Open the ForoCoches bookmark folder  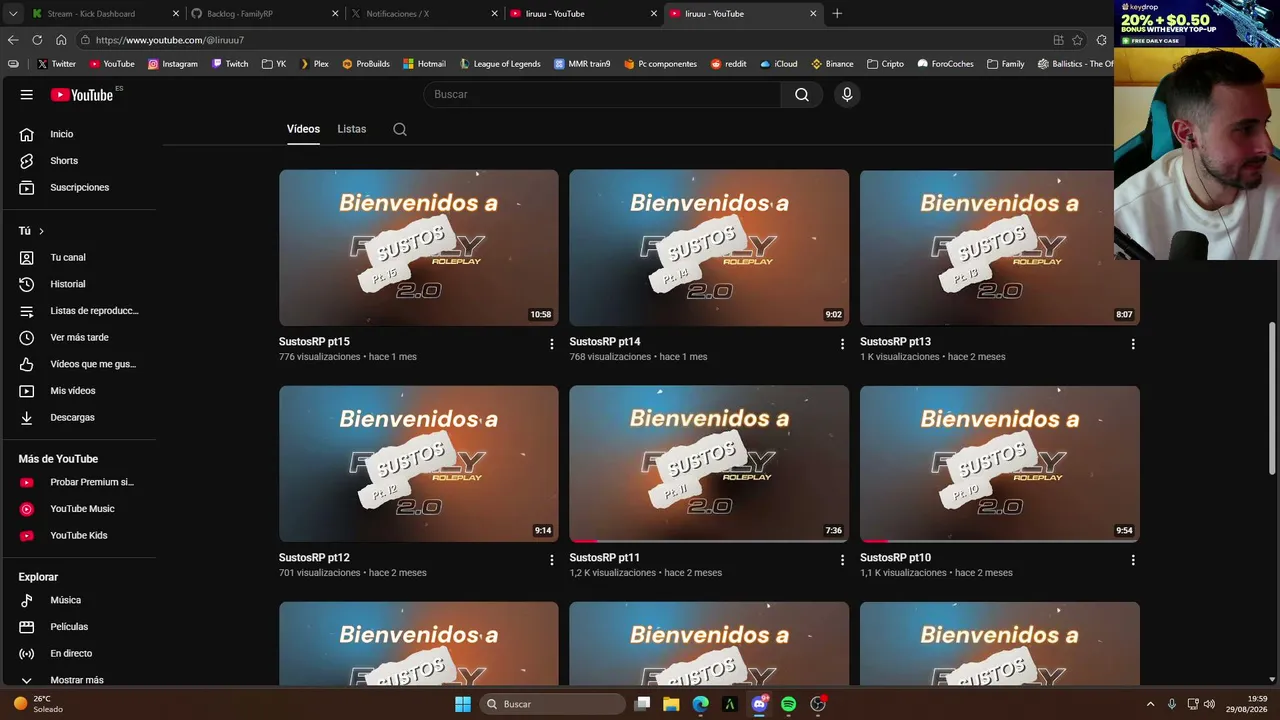(x=945, y=64)
